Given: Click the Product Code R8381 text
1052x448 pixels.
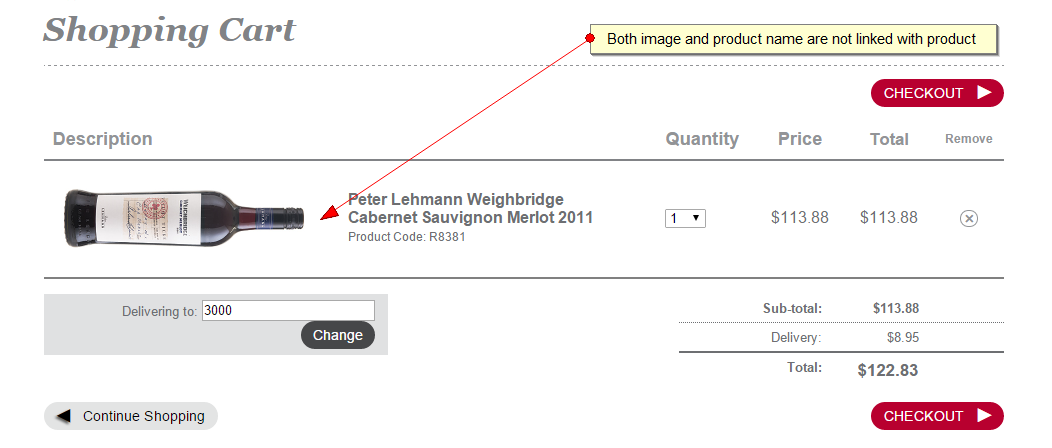Looking at the screenshot, I should (x=407, y=237).
